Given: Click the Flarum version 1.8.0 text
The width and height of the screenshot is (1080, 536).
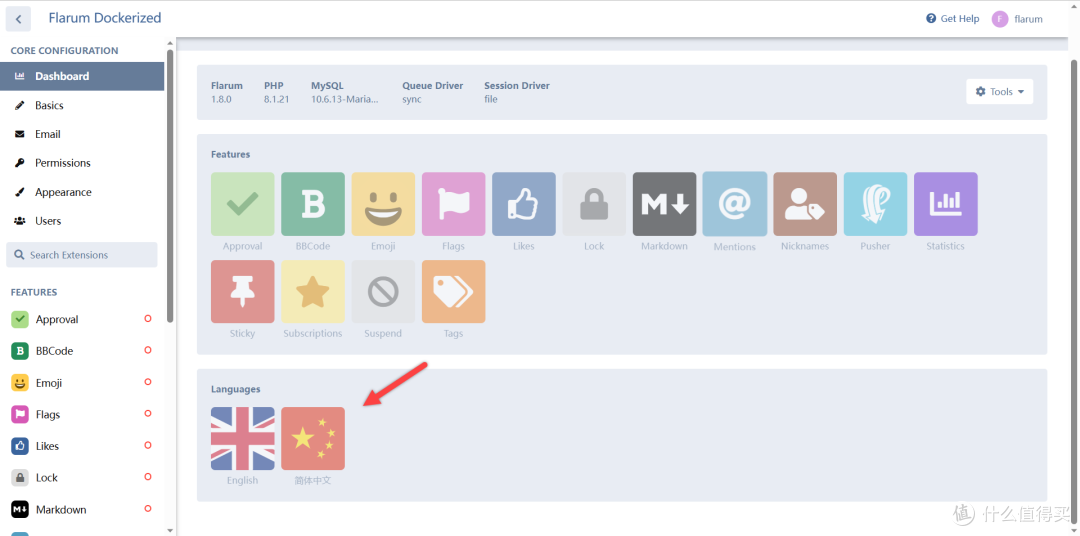Looking at the screenshot, I should pos(222,99).
